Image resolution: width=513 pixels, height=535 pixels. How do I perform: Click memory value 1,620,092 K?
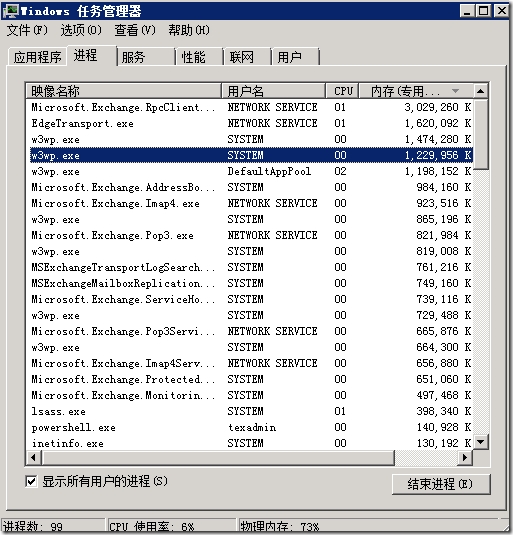438,123
